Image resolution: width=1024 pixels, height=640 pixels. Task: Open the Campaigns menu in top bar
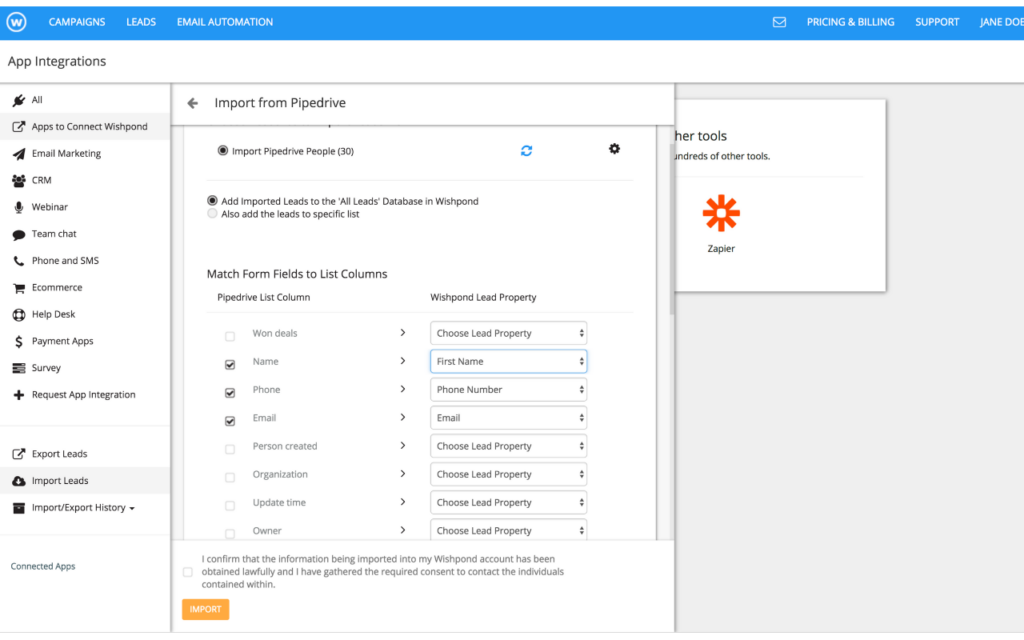point(78,22)
